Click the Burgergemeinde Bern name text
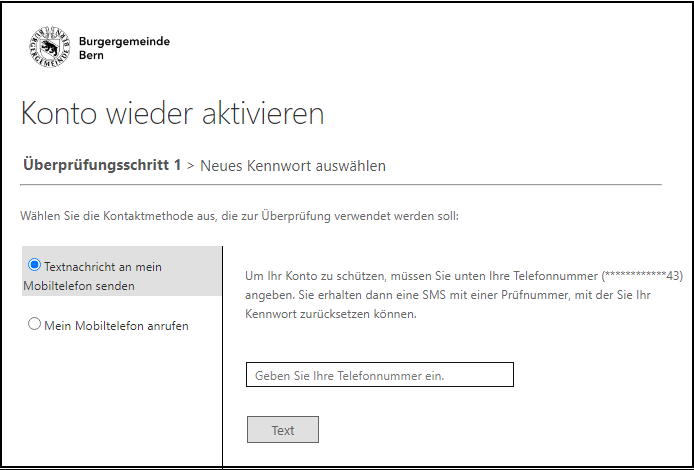The height and width of the screenshot is (470, 694). pos(123,48)
